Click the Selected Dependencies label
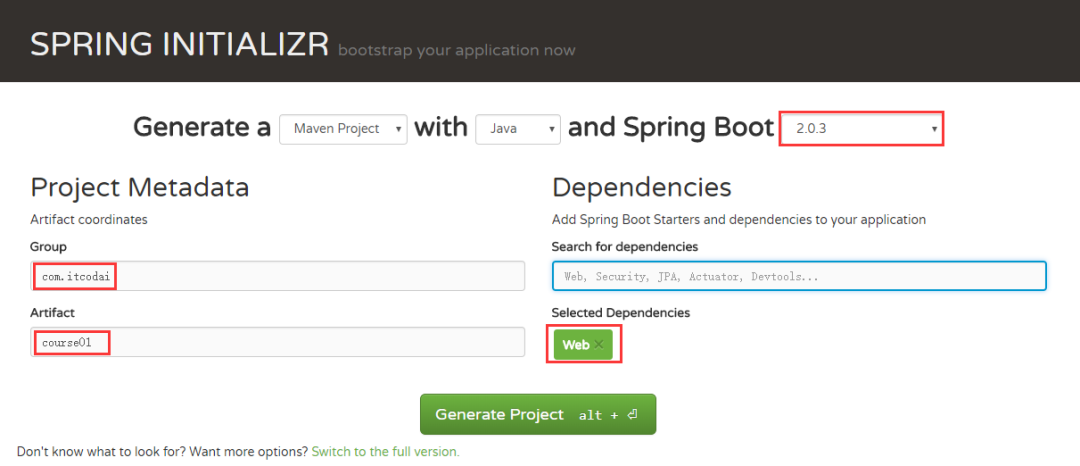 coord(620,313)
